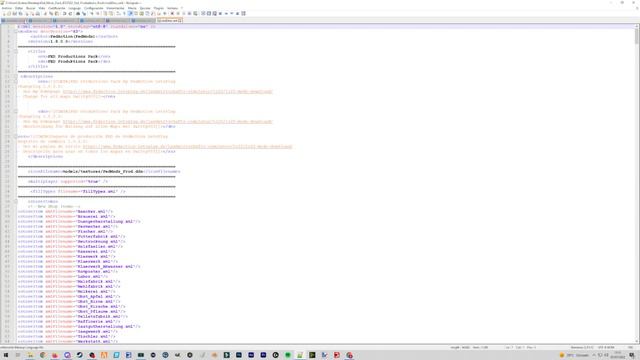Create a new document from toolbar
This screenshot has height=360, width=640.
[x=4, y=13]
